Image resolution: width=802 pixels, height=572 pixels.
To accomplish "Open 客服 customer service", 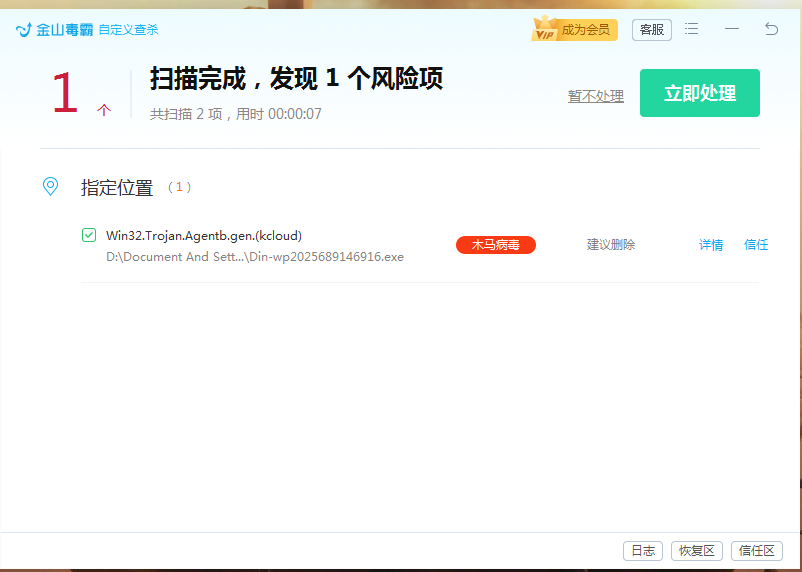I will (x=652, y=30).
